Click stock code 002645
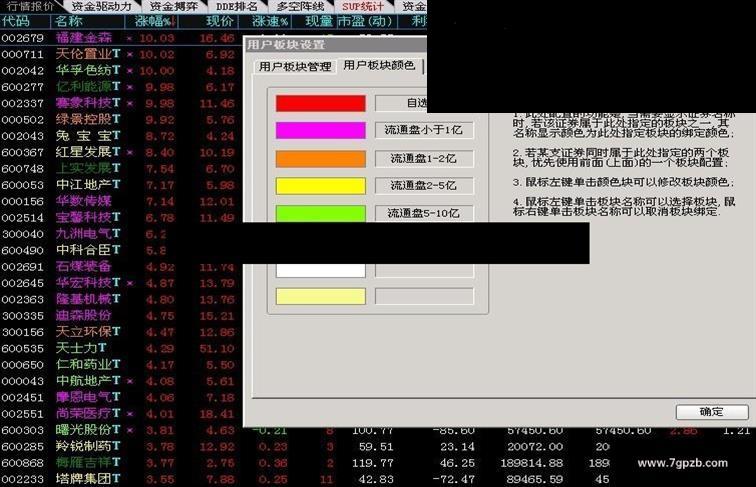This screenshot has width=756, height=487. tap(23, 283)
